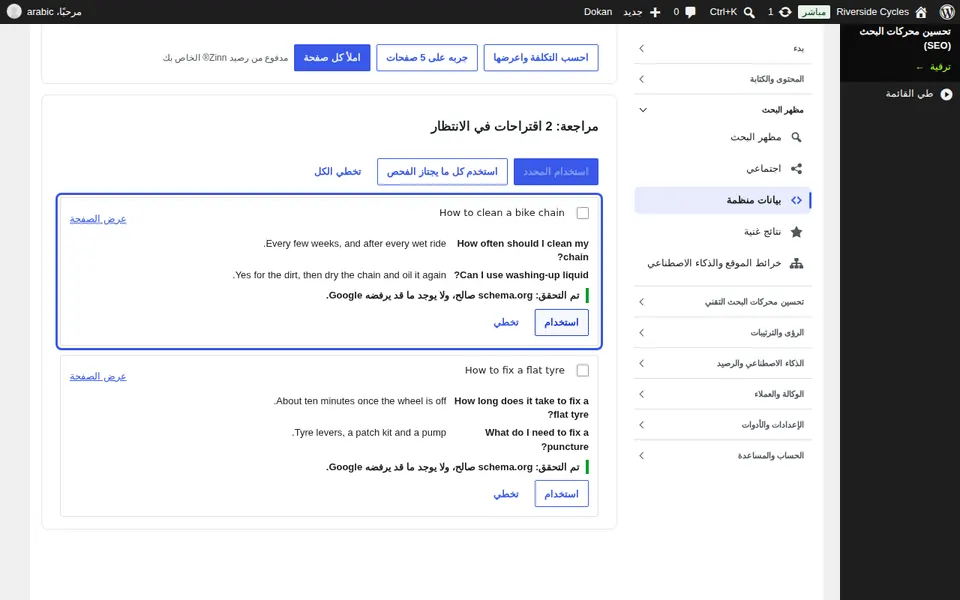This screenshot has width=960, height=600.
Task: Click the ترقية upgrade link
Action: point(934,67)
